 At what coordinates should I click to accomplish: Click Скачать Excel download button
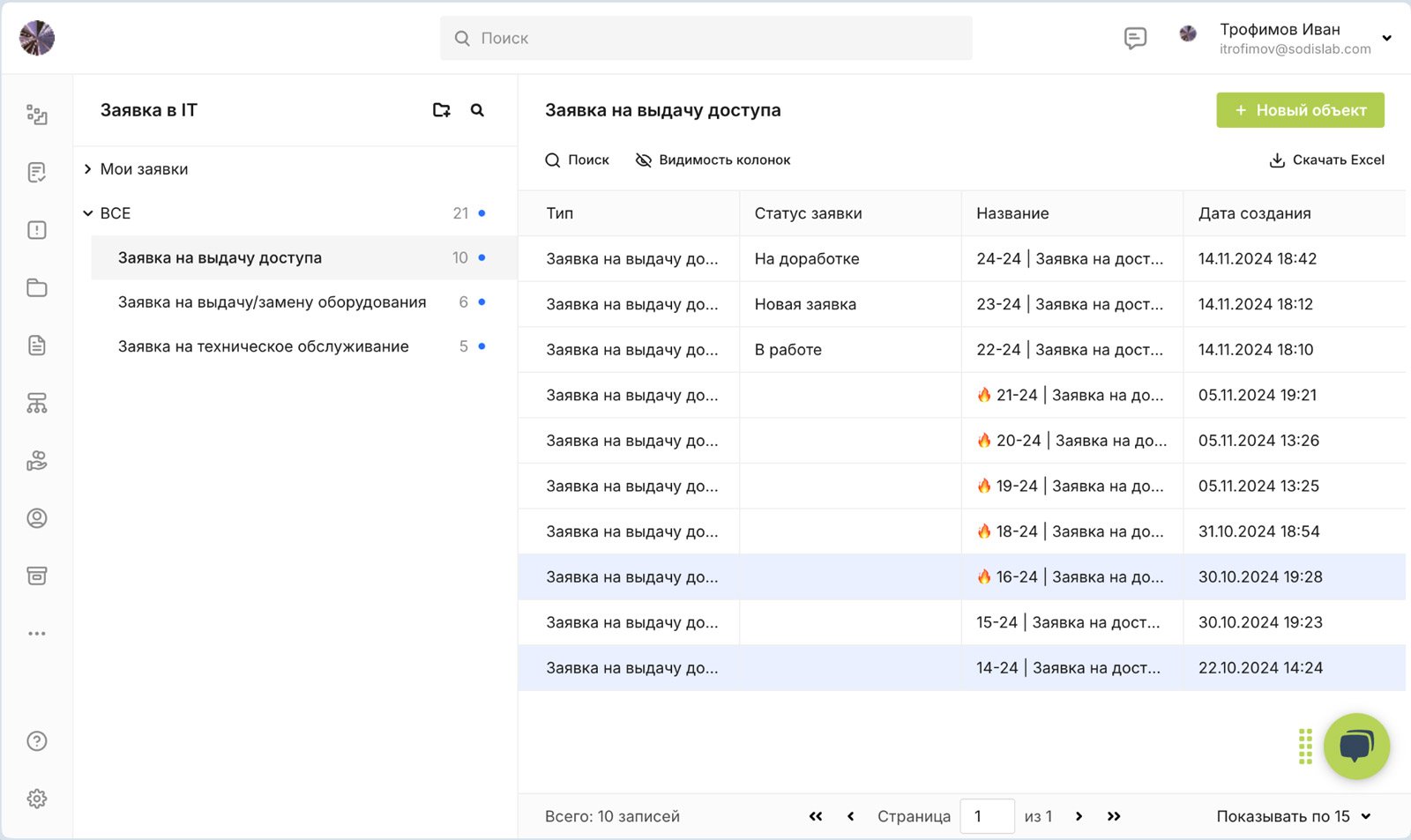1326,160
